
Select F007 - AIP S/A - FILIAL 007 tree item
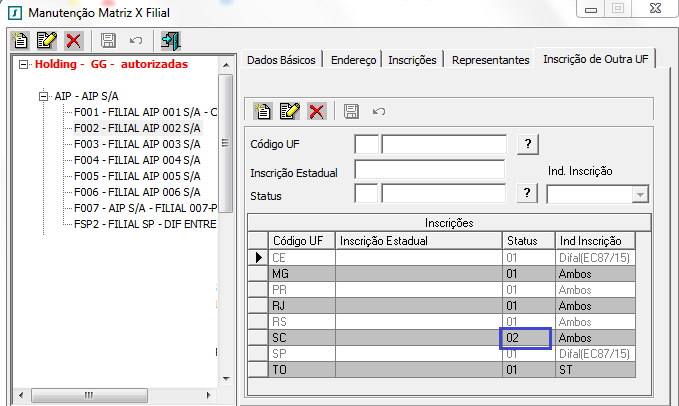(x=146, y=208)
